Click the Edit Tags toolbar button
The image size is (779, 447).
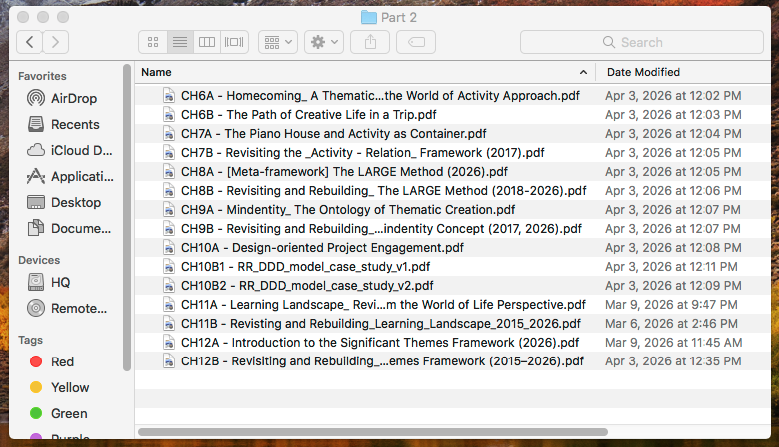point(415,42)
